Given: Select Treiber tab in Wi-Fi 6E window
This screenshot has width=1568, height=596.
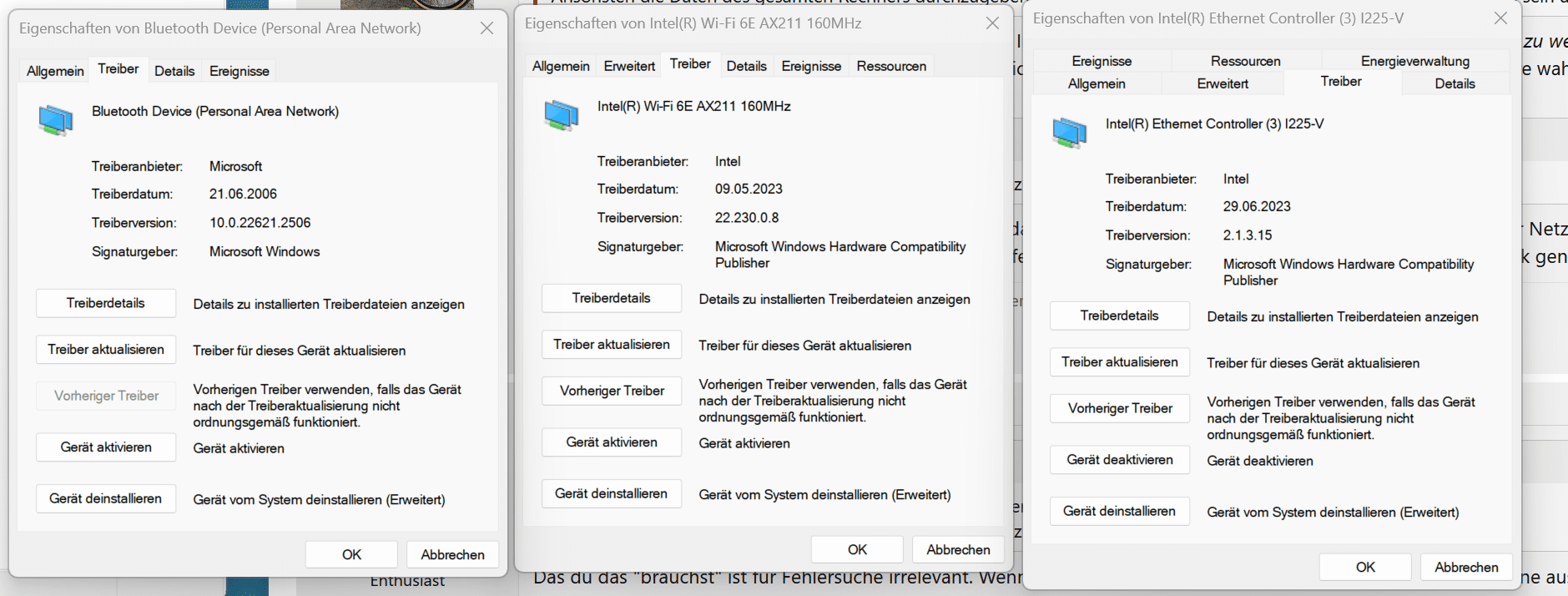Looking at the screenshot, I should (x=690, y=64).
